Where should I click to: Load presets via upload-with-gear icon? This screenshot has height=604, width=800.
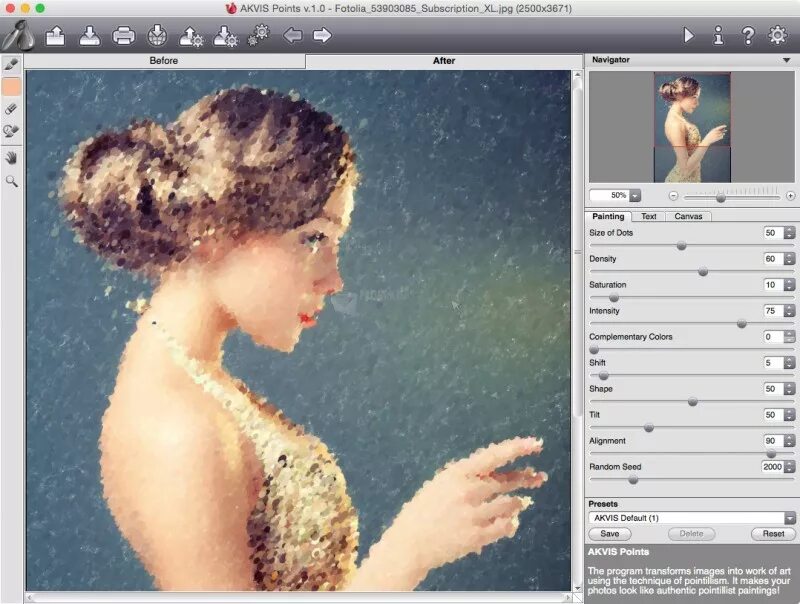pos(191,36)
